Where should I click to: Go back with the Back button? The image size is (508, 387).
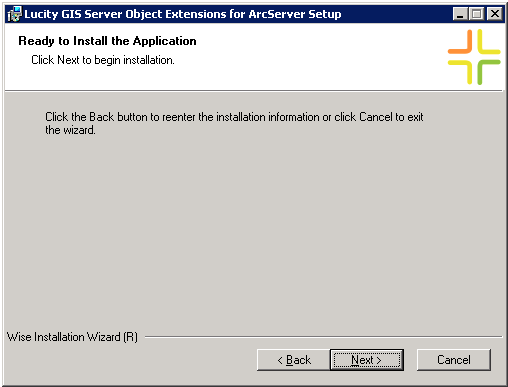(x=293, y=360)
